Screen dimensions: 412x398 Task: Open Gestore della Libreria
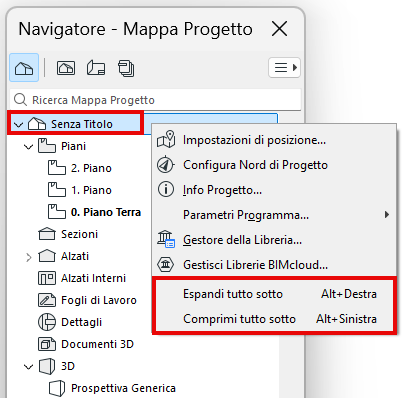point(274,240)
